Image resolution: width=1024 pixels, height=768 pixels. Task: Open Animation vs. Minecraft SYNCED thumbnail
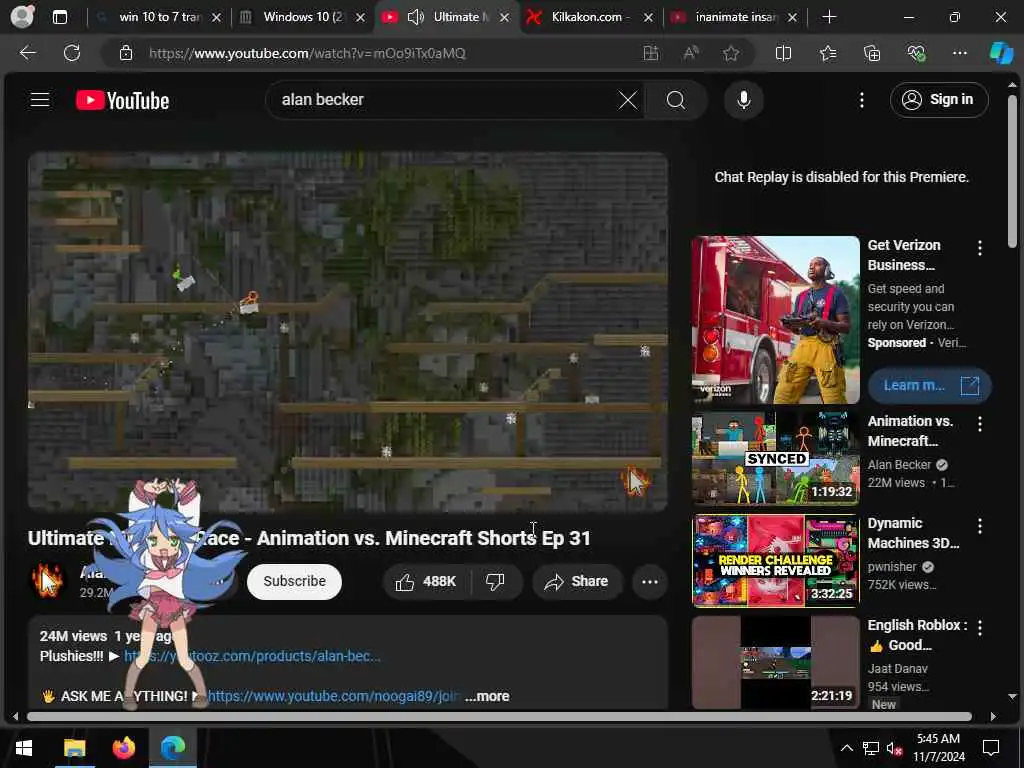775,458
